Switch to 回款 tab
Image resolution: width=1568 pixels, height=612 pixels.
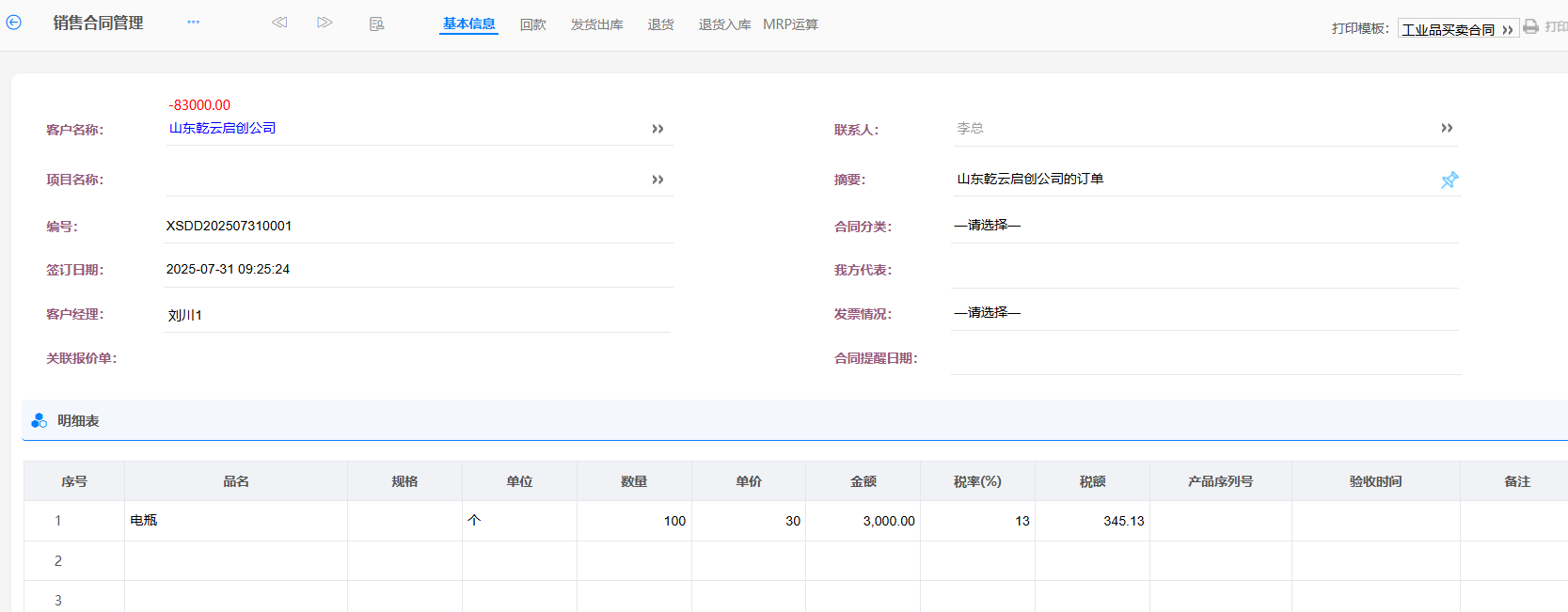(x=533, y=24)
